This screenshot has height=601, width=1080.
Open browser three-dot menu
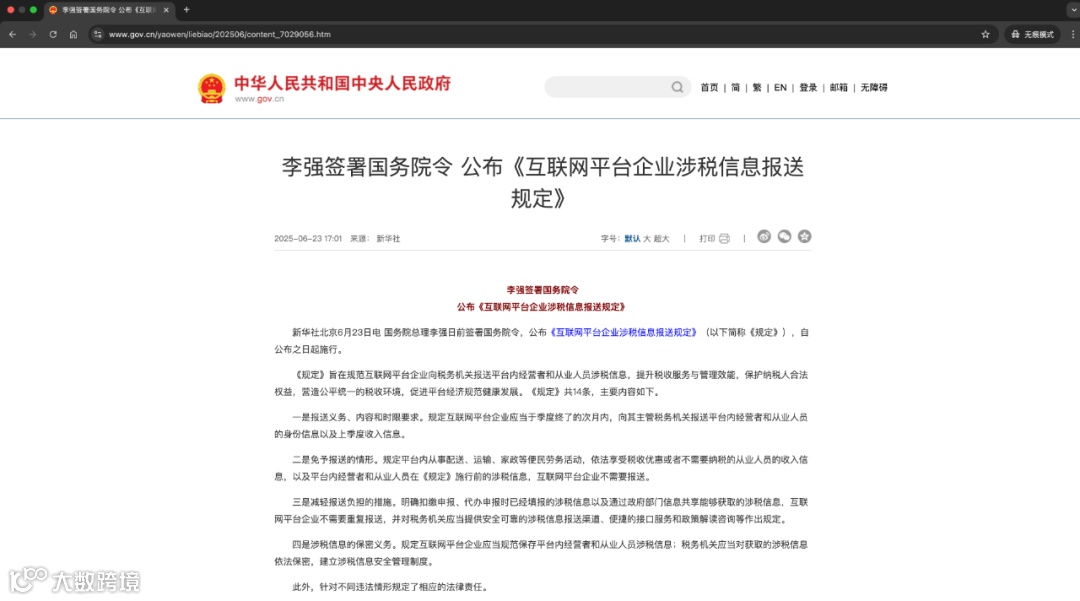1072,34
